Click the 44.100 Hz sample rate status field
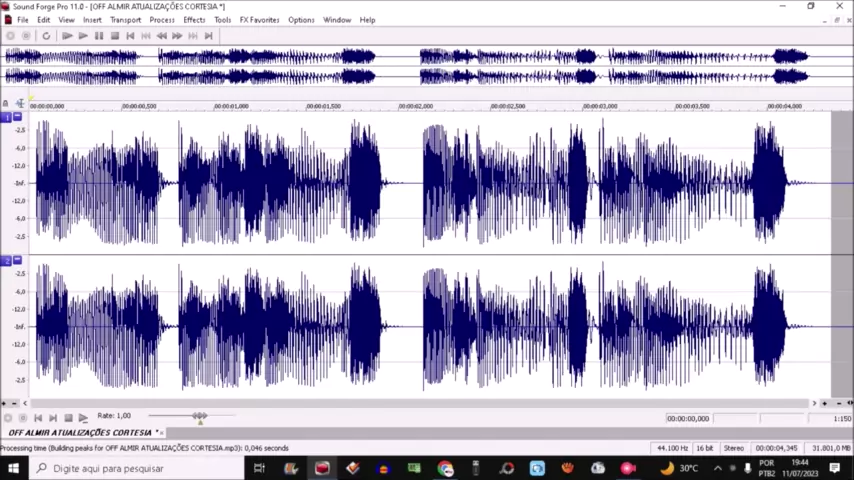Viewport: 854px width, 480px height. (x=670, y=448)
